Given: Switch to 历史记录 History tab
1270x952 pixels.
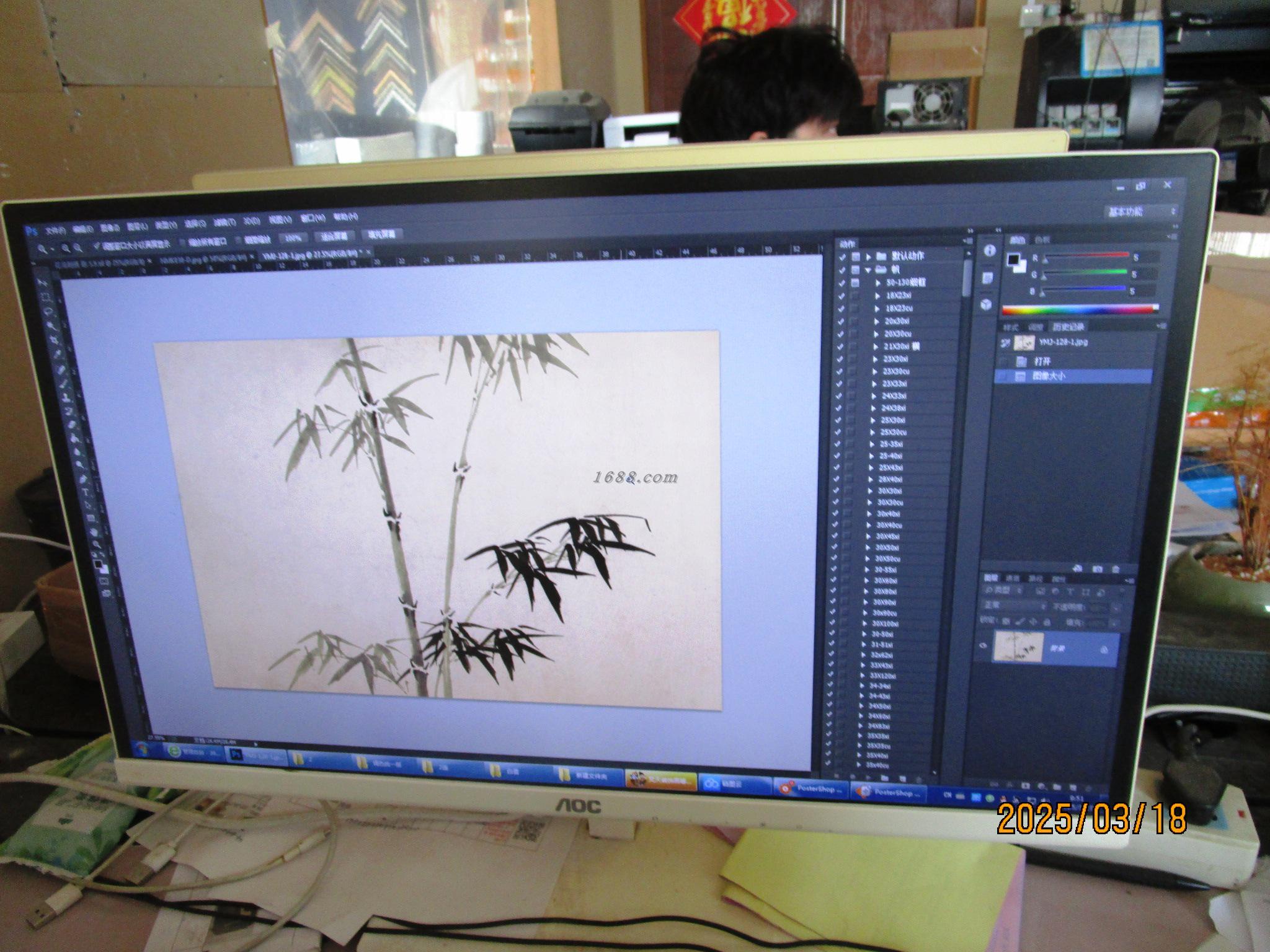Looking at the screenshot, I should click(x=1068, y=327).
